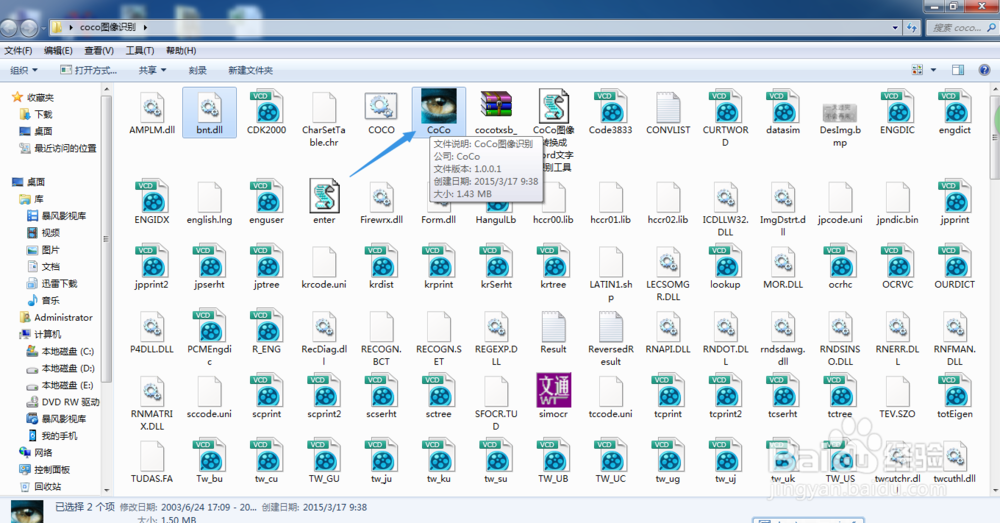The width and height of the screenshot is (1000, 523).
Task: Open the view options dropdown arrow
Action: coord(934,70)
